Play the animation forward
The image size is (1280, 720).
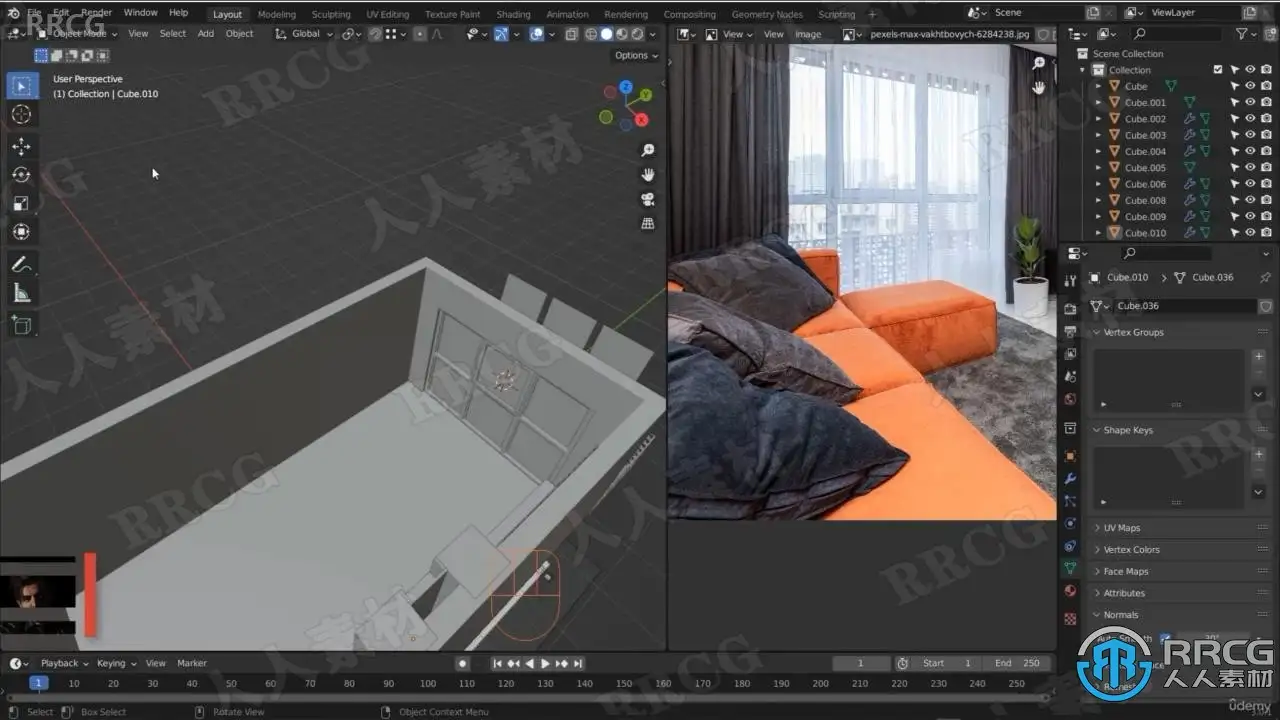click(x=545, y=663)
